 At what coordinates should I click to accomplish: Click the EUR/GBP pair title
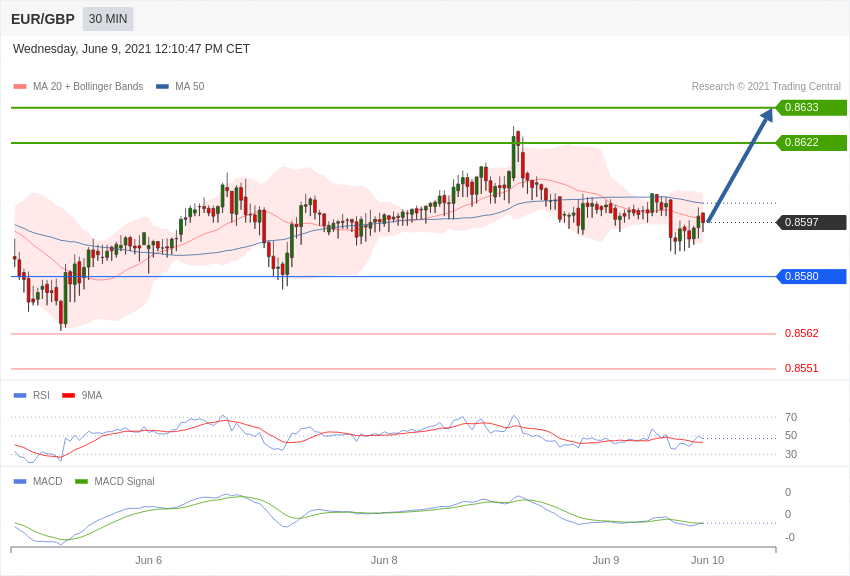click(x=43, y=19)
